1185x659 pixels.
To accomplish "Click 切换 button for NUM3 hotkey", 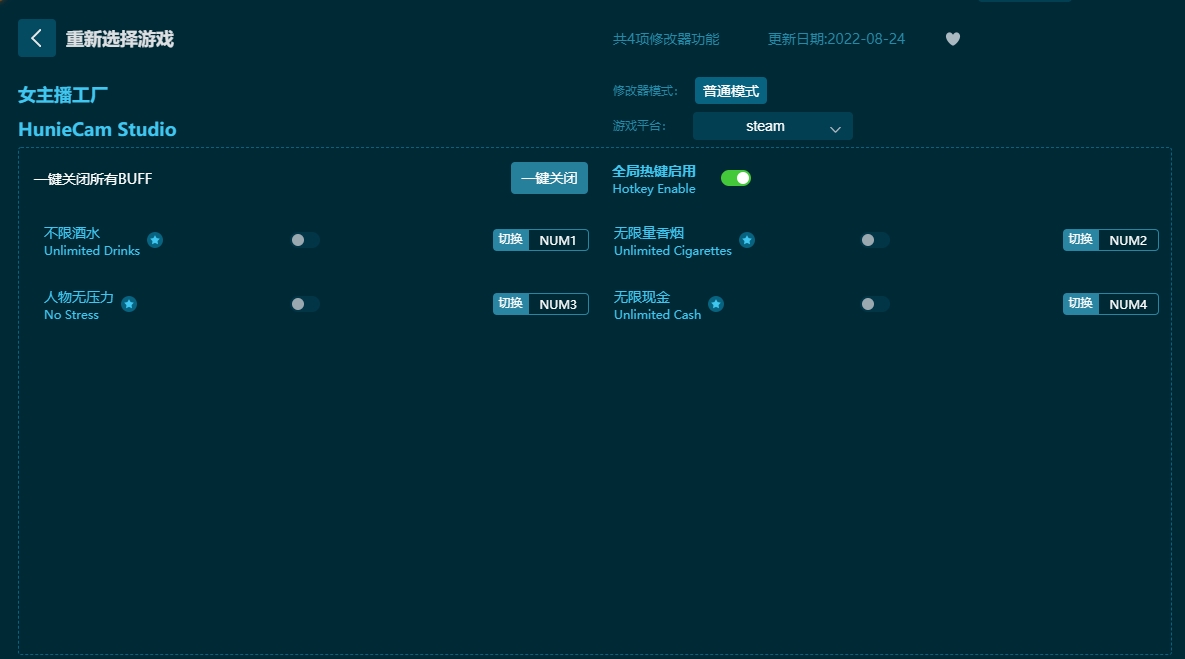I will click(x=511, y=304).
